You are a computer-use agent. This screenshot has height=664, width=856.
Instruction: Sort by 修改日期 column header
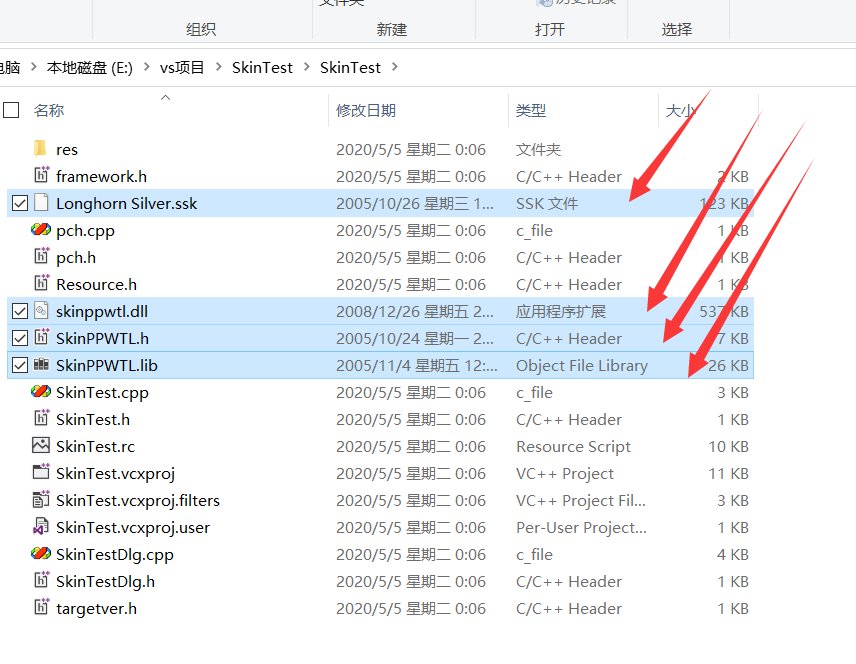click(366, 110)
